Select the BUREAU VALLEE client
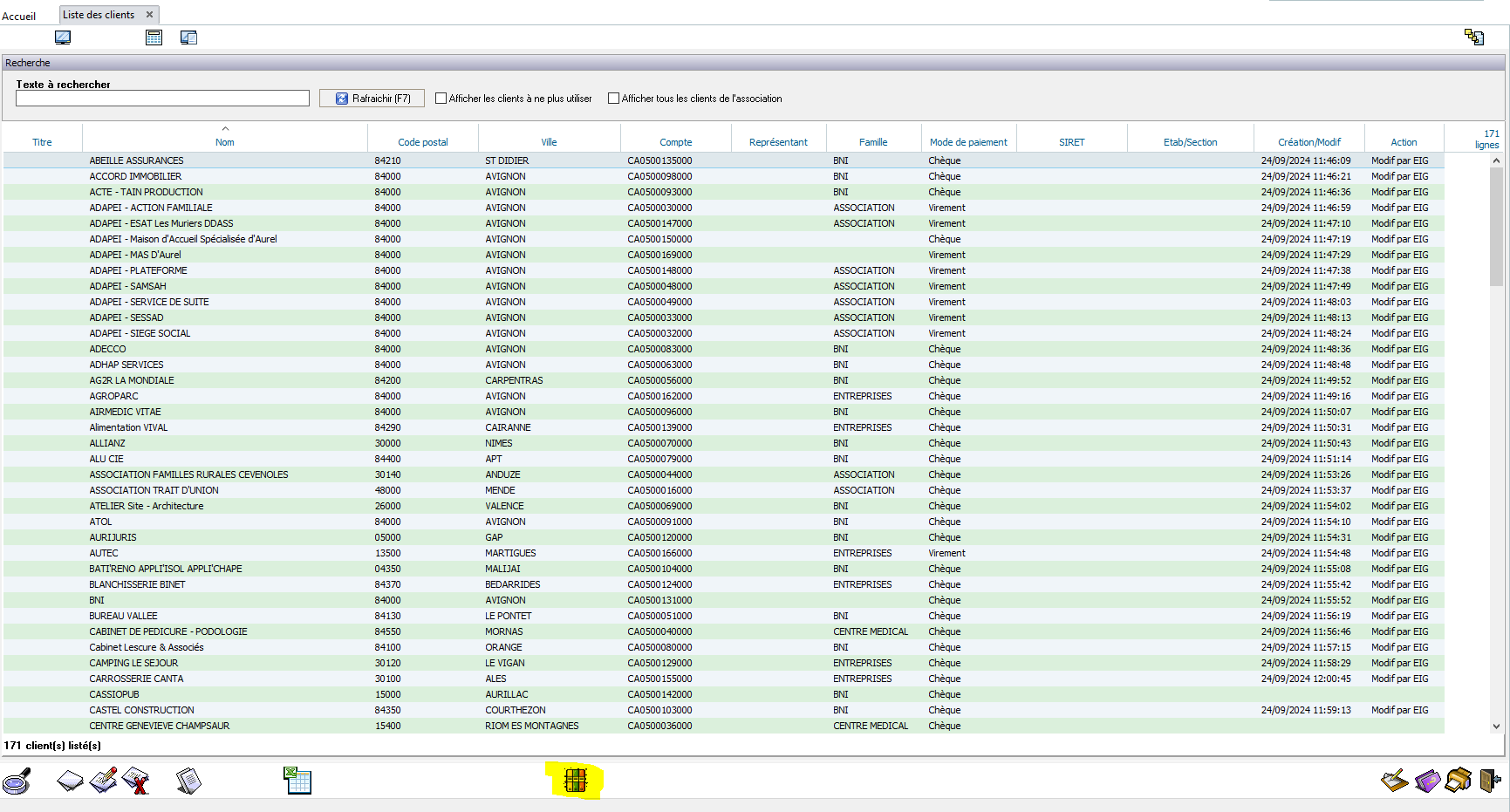The image size is (1510, 812). [723, 616]
